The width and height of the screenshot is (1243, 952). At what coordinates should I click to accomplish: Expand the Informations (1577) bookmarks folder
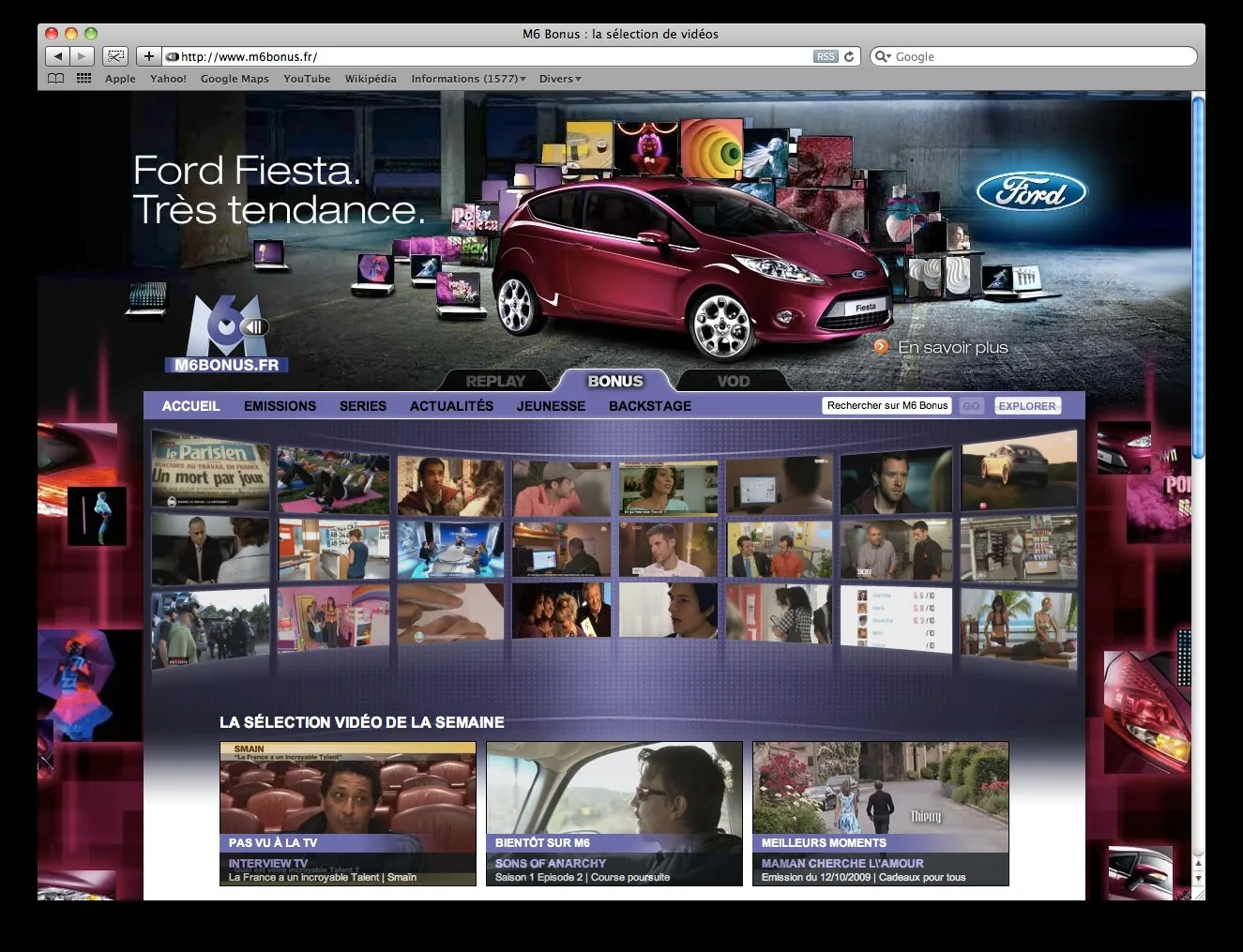[x=468, y=79]
